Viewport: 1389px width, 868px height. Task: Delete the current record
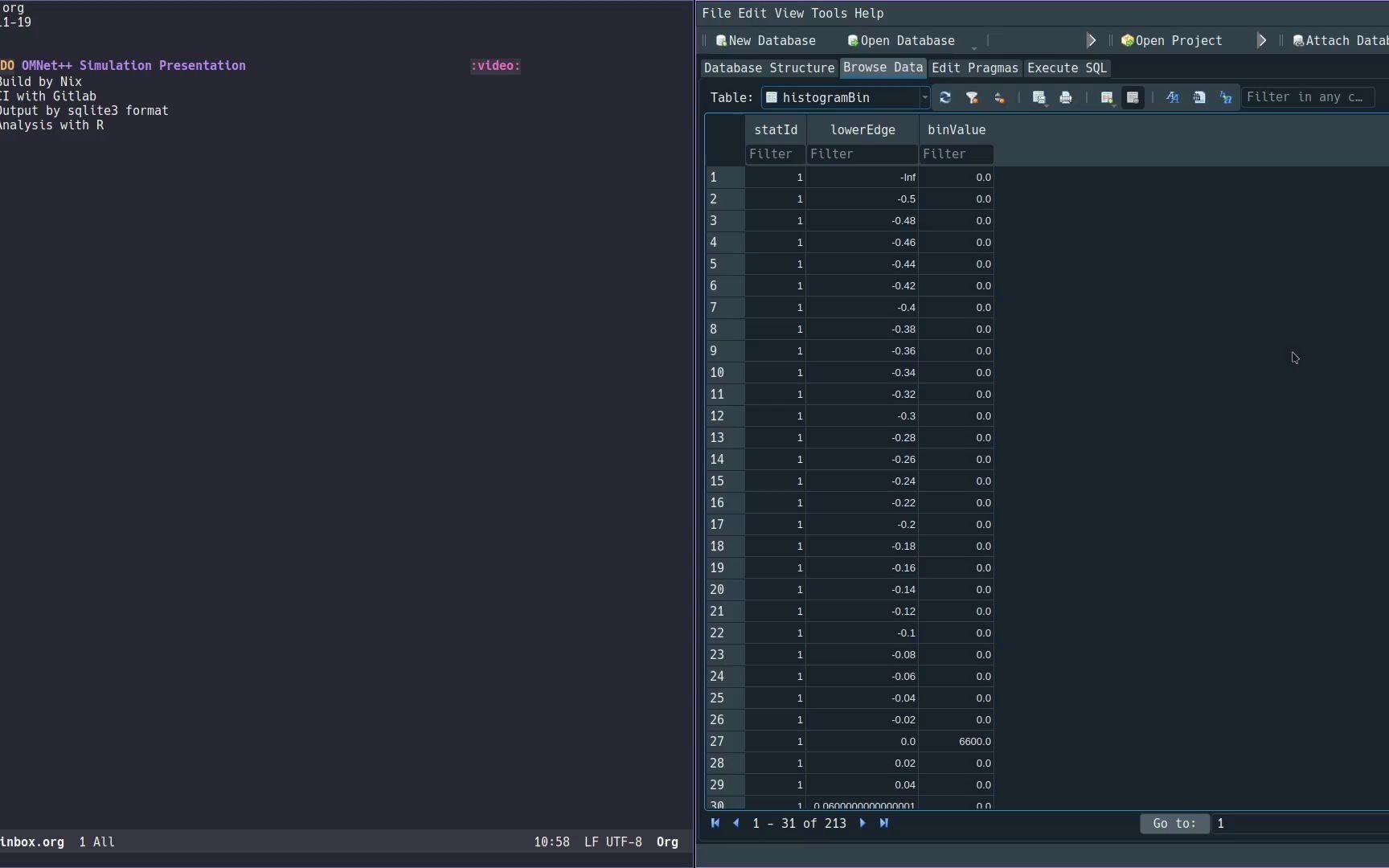pos(1132,97)
